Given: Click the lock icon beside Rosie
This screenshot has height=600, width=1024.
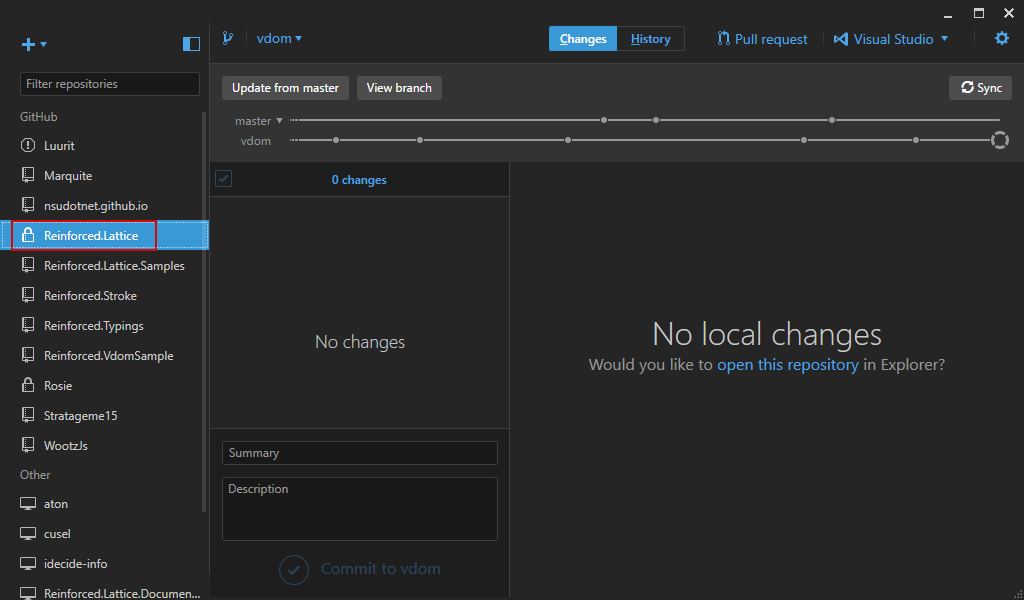Looking at the screenshot, I should 28,385.
